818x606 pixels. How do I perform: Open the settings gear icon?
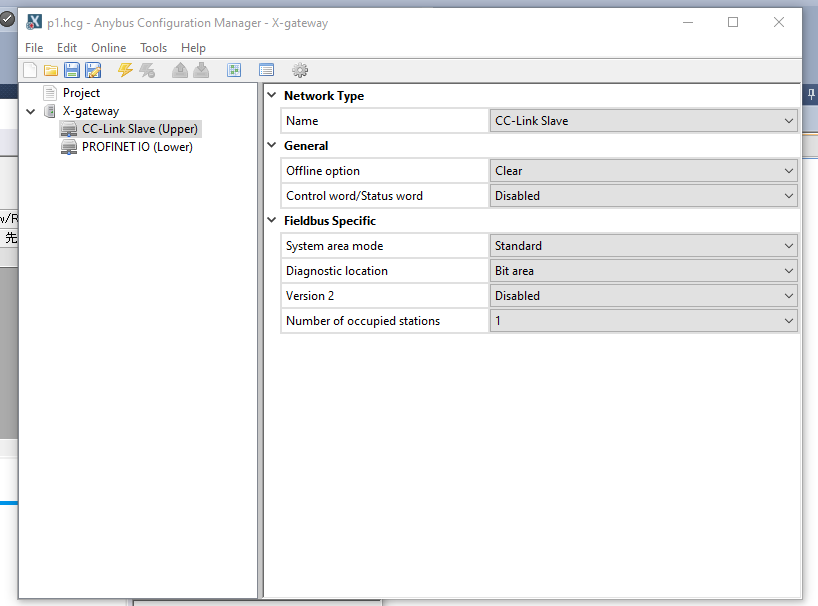pos(300,70)
